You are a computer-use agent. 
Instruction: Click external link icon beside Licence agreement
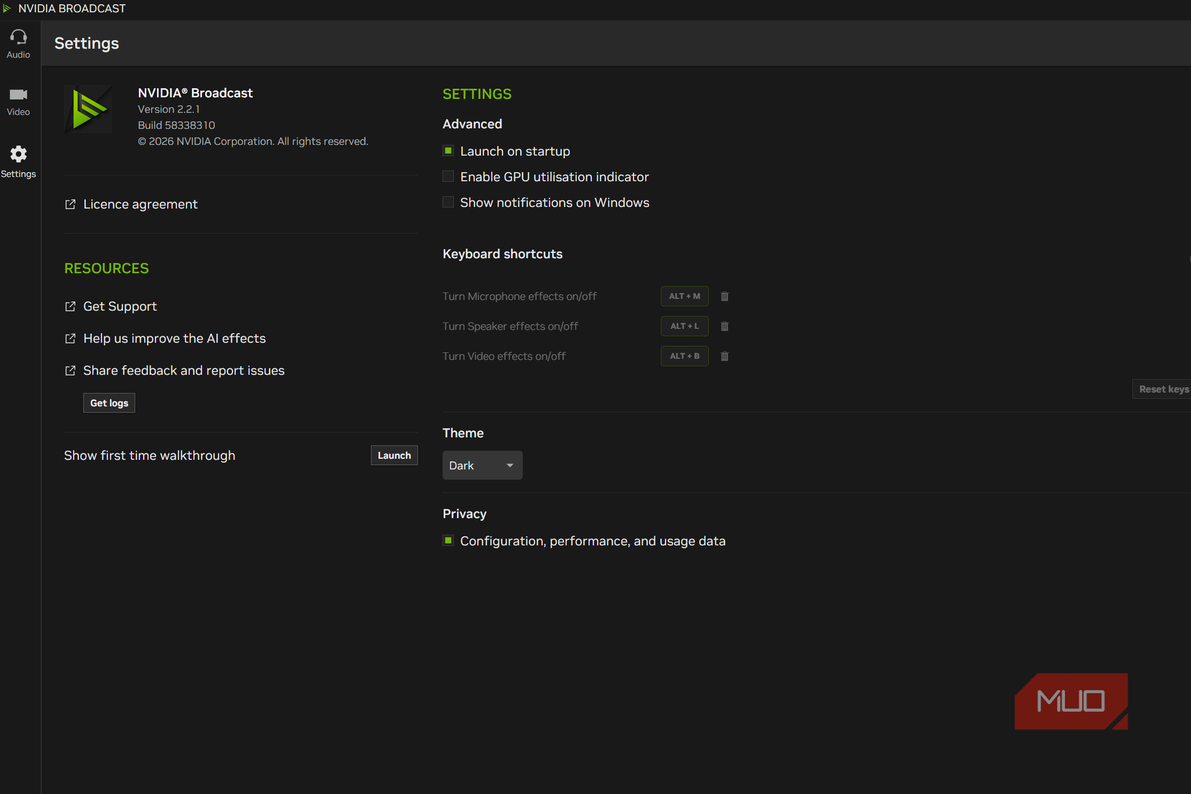click(70, 204)
